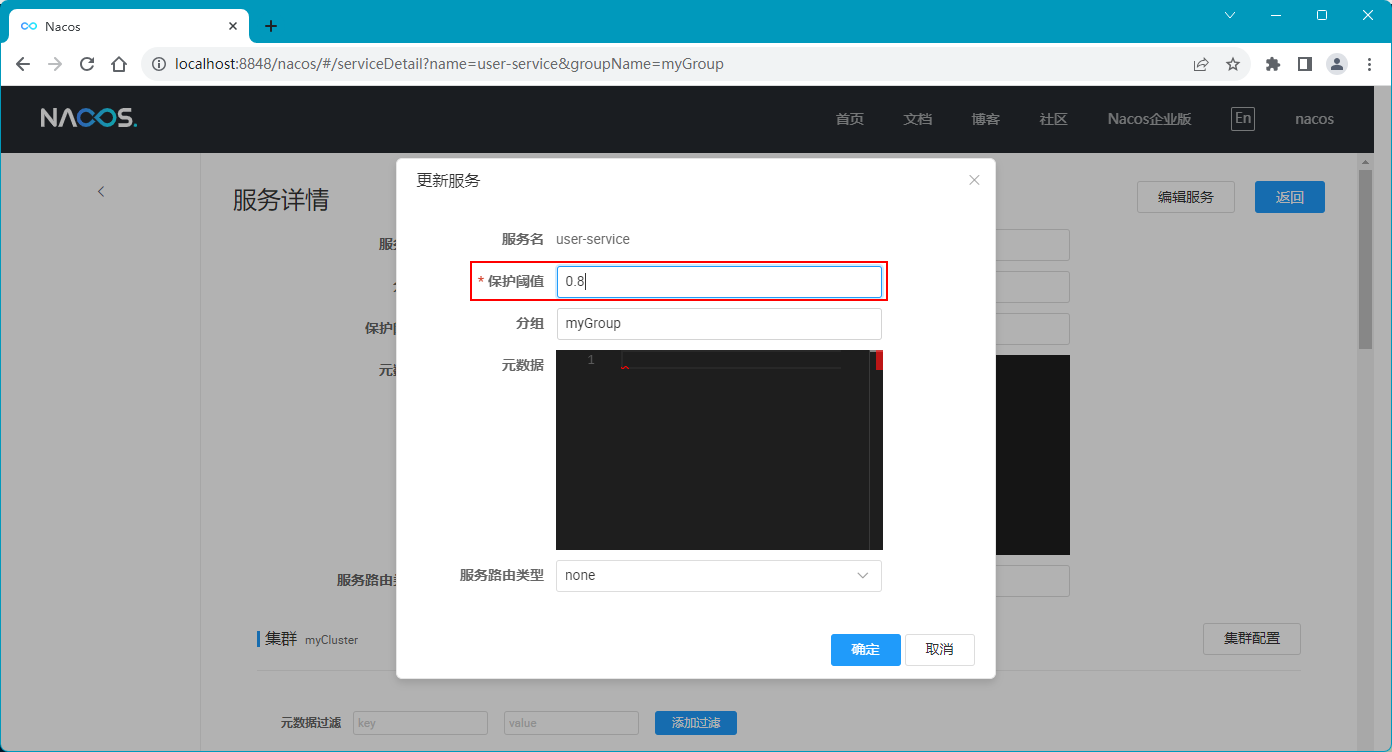The width and height of the screenshot is (1392, 752).
Task: Click the 分组 myGroup input field
Action: (x=719, y=324)
